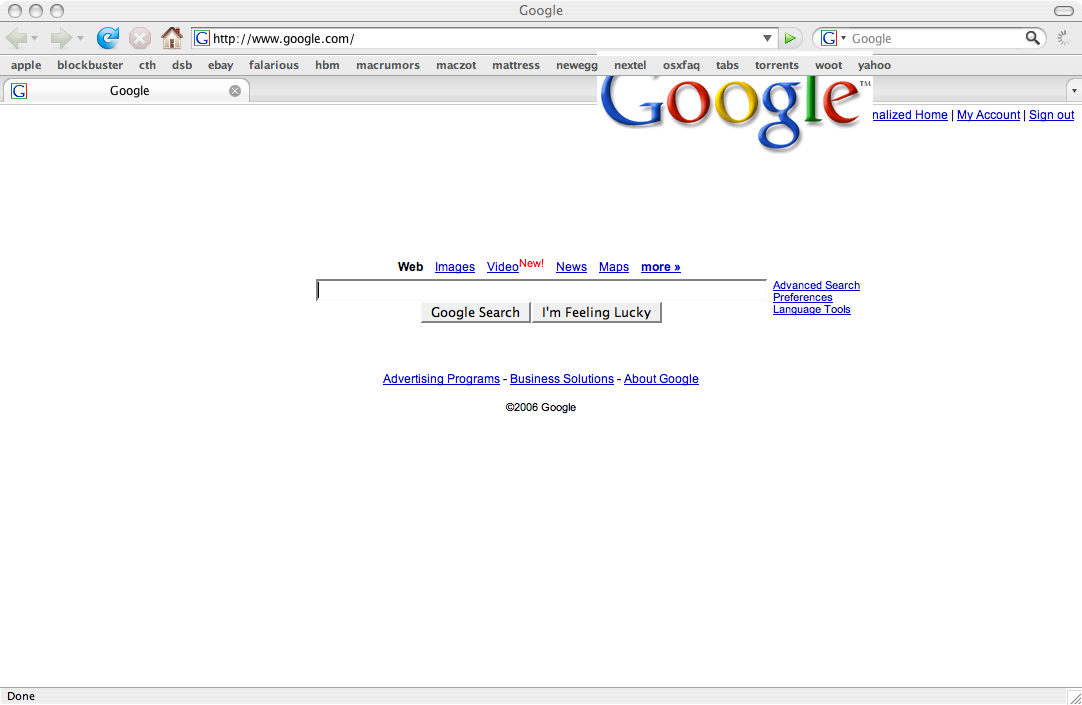The height and width of the screenshot is (705, 1082).
Task: Click the toolbar Google search field
Action: pos(936,39)
